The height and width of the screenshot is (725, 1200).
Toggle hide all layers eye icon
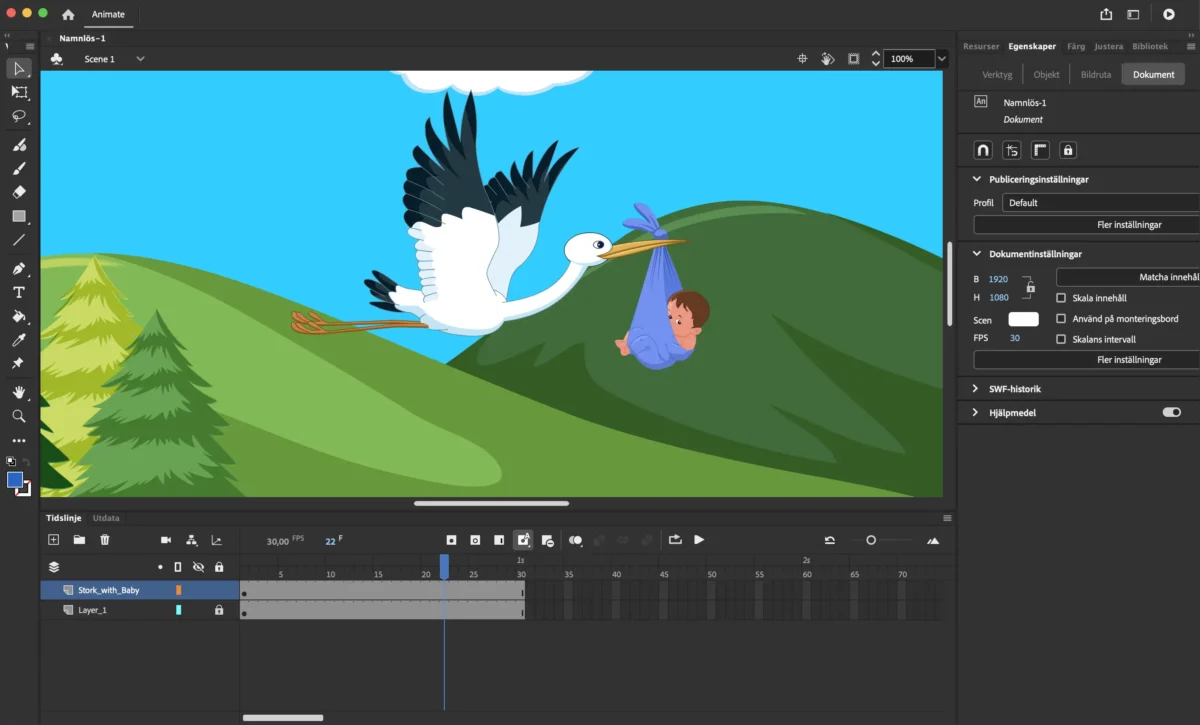[x=198, y=567]
